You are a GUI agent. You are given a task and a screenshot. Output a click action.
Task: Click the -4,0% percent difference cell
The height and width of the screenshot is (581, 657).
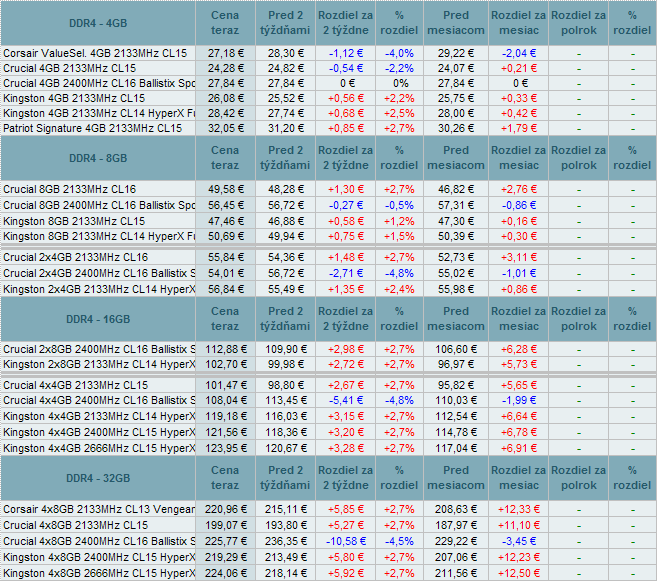tap(399, 53)
